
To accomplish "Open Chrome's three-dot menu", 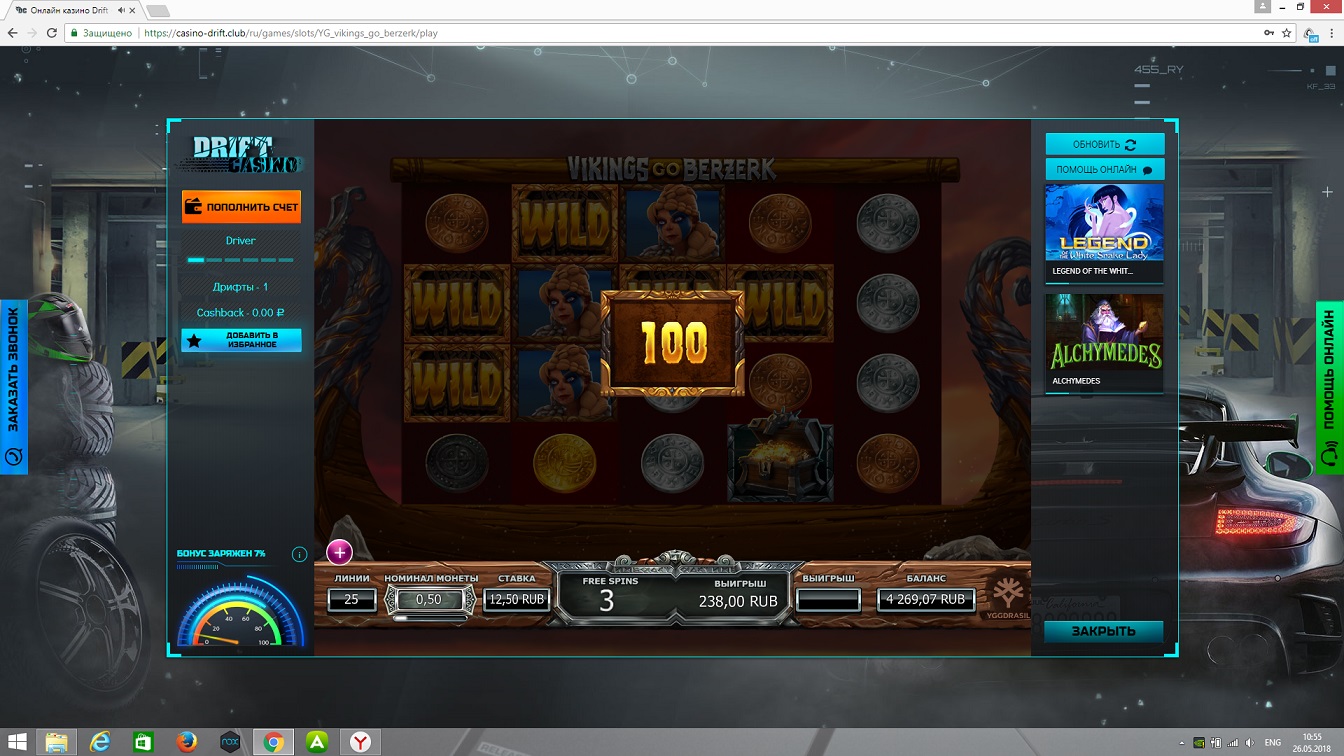I will 1332,33.
